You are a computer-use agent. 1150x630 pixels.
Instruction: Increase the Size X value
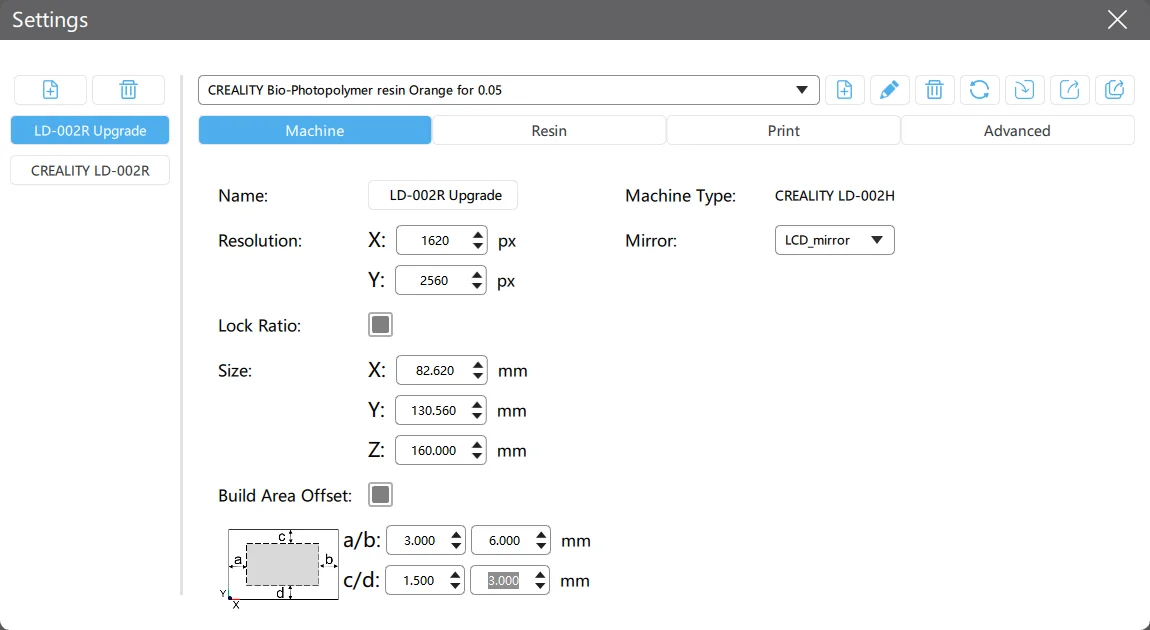coord(478,365)
